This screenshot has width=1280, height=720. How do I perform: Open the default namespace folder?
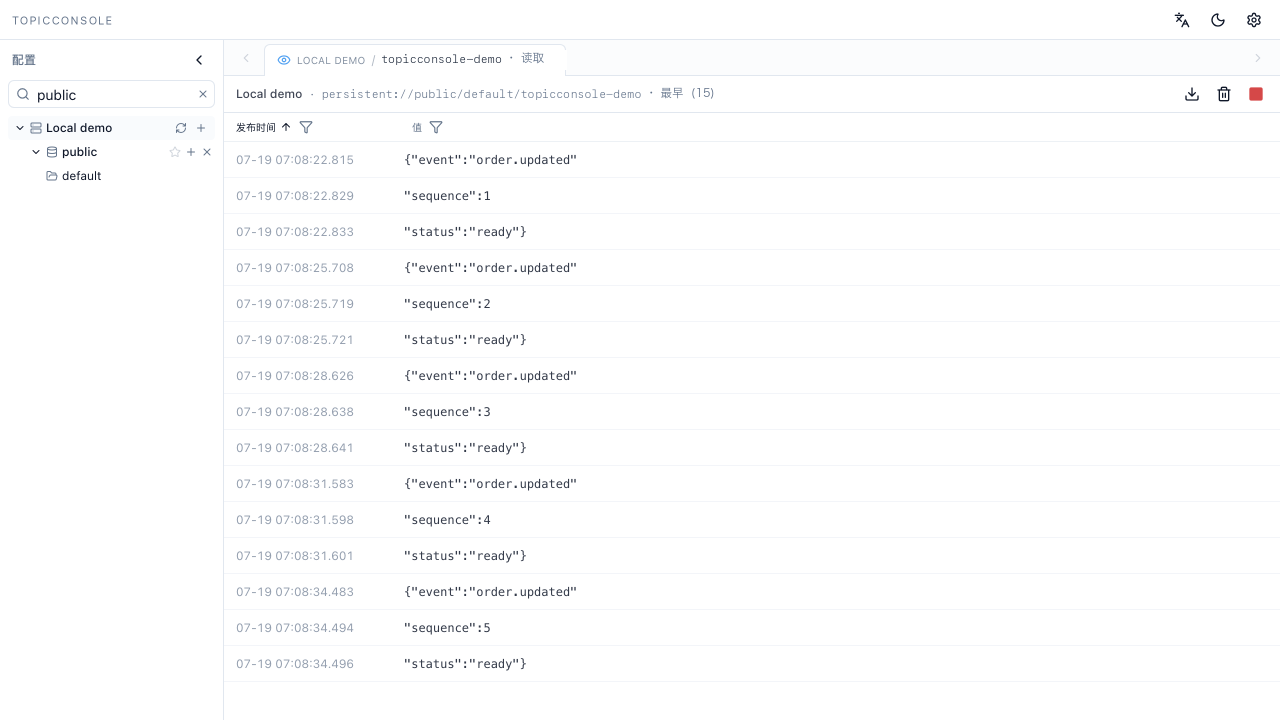tap(81, 176)
